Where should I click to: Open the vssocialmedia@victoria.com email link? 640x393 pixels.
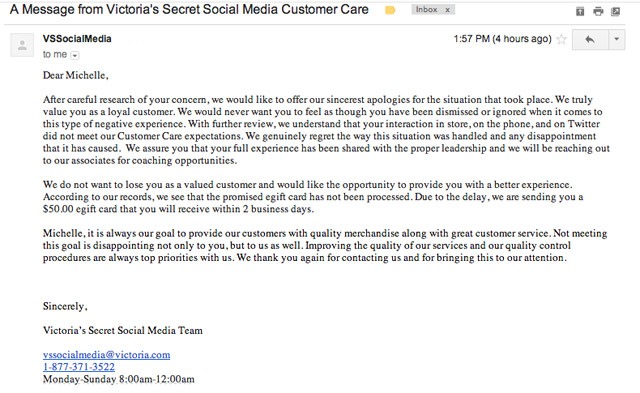coord(107,355)
